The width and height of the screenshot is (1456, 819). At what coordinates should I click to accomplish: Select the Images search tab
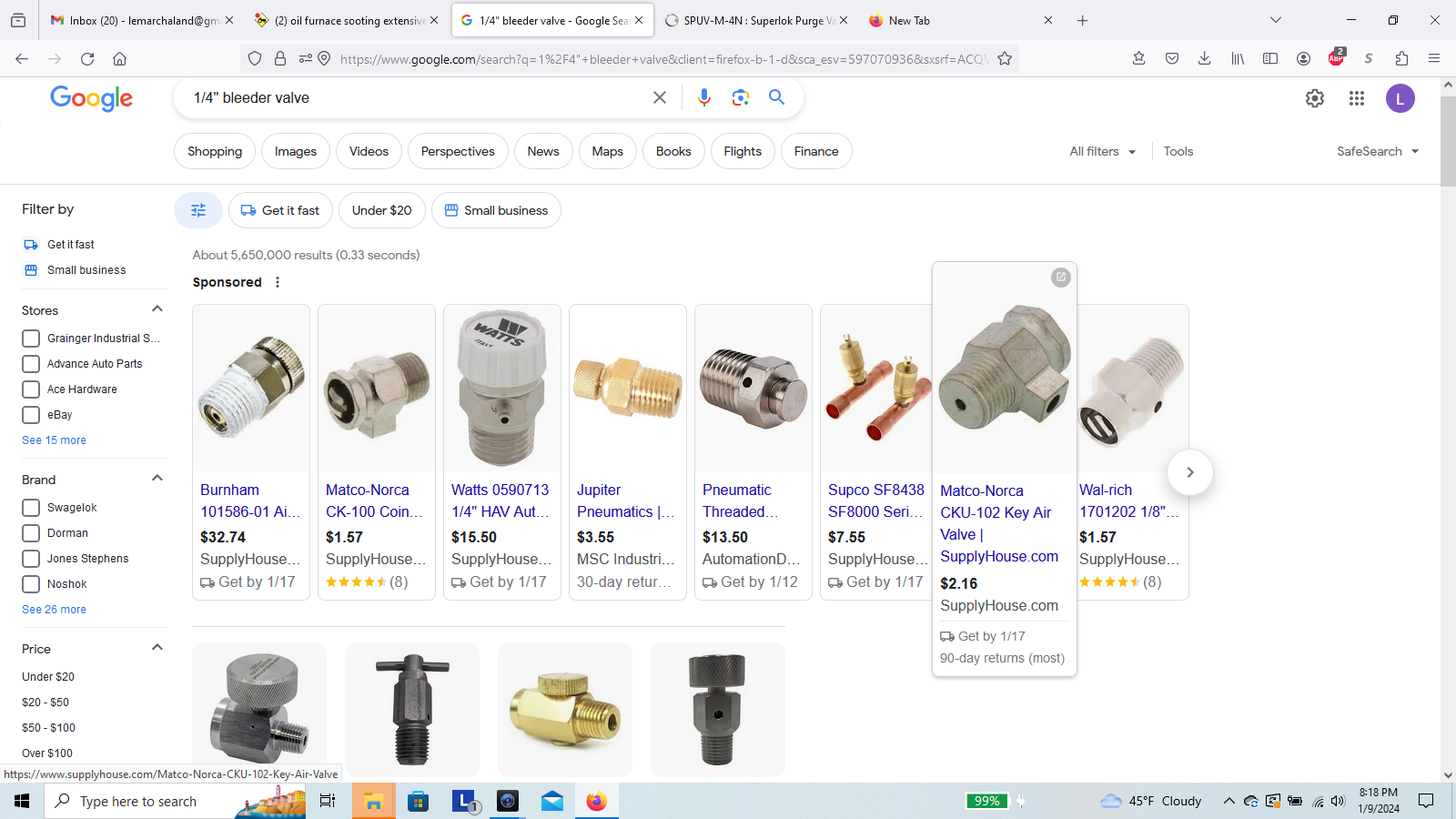296,151
